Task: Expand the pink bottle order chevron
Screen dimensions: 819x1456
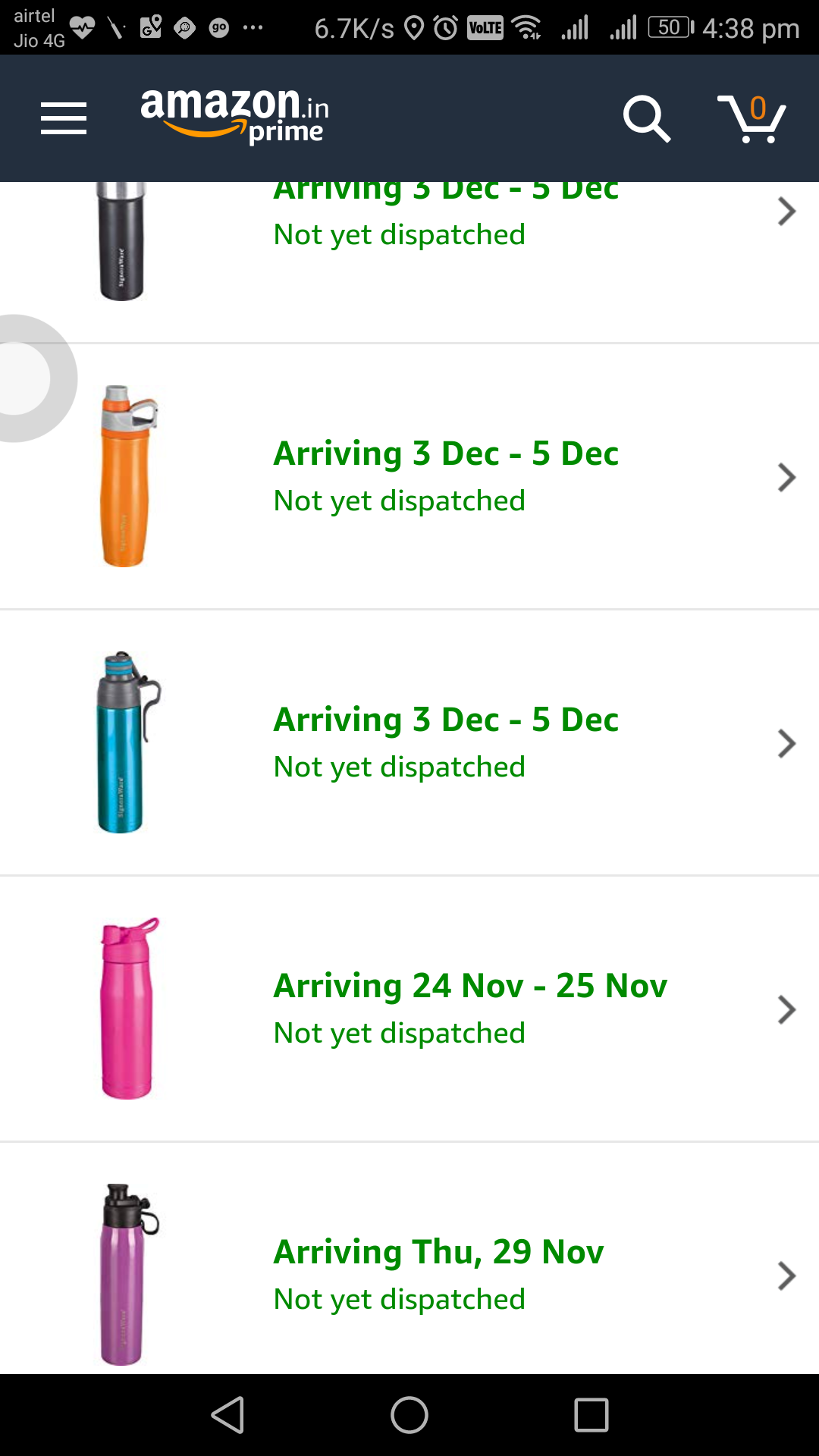Action: tap(786, 1010)
